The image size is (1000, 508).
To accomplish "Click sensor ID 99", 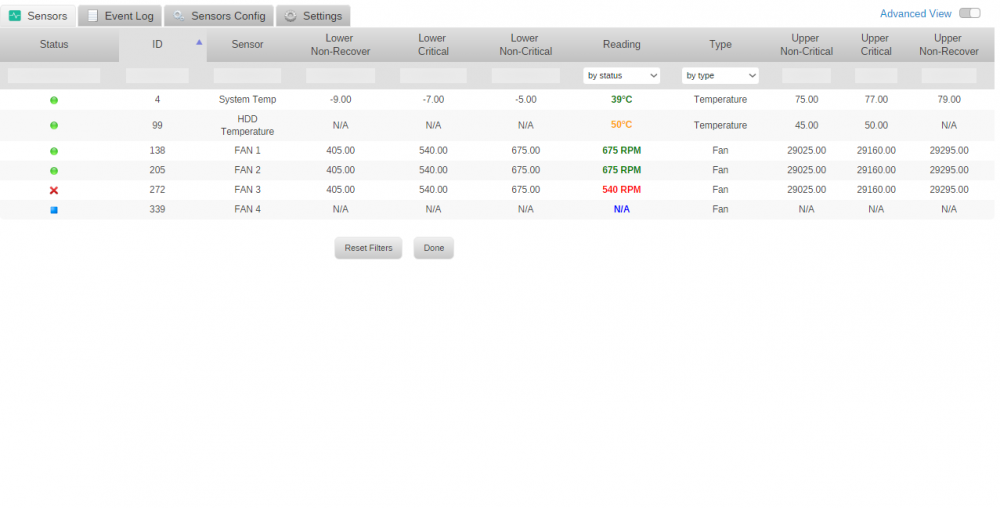I will pyautogui.click(x=158, y=126).
